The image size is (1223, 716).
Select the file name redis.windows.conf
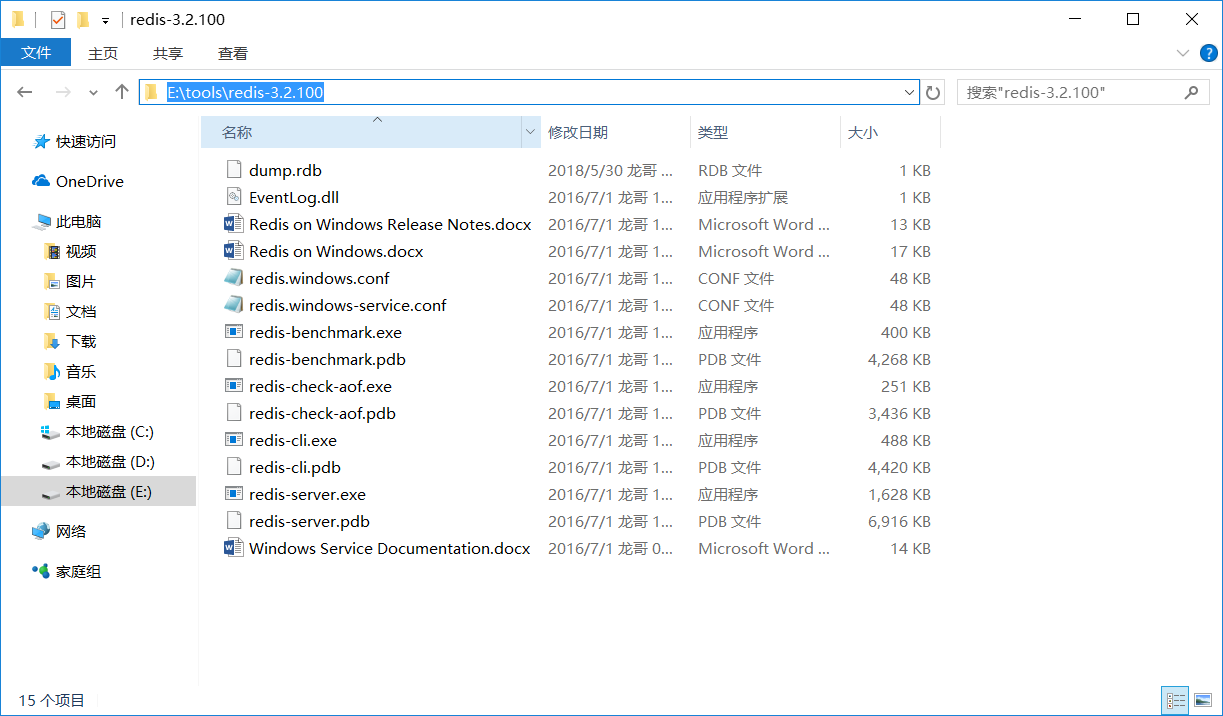coord(319,278)
